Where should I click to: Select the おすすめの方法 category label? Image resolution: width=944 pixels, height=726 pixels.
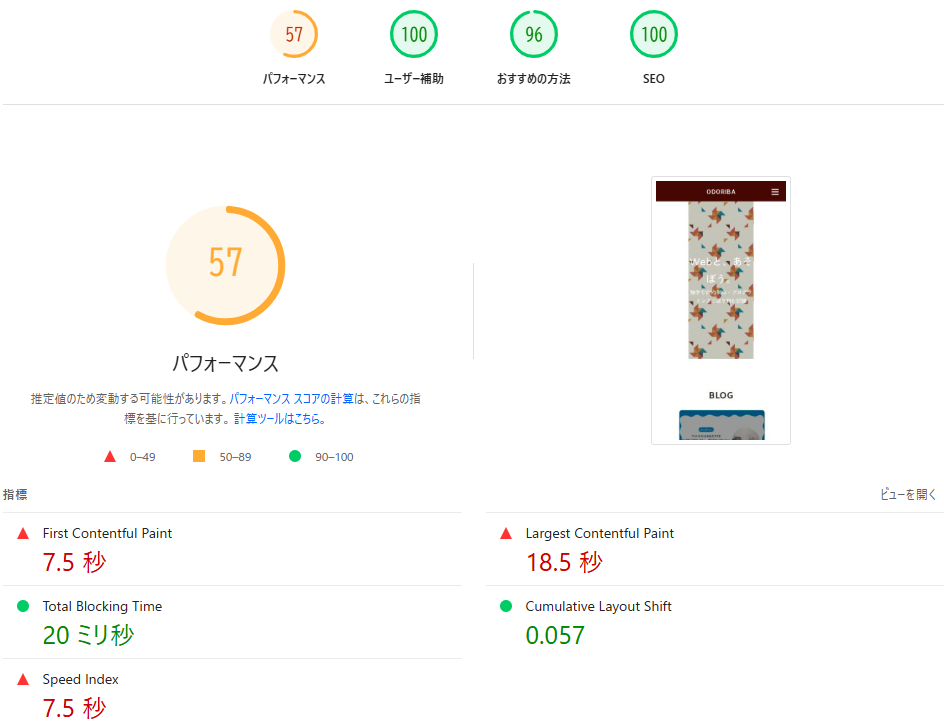pyautogui.click(x=534, y=79)
